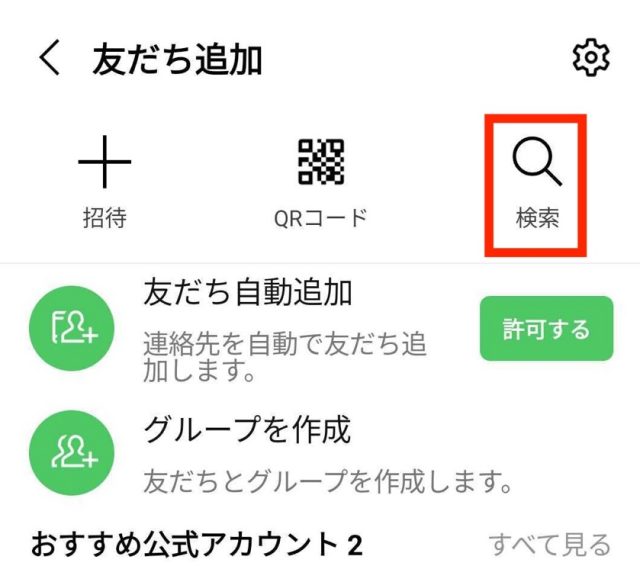Open settings via gear icon
Viewport: 640px width, 566px height.
(591, 58)
